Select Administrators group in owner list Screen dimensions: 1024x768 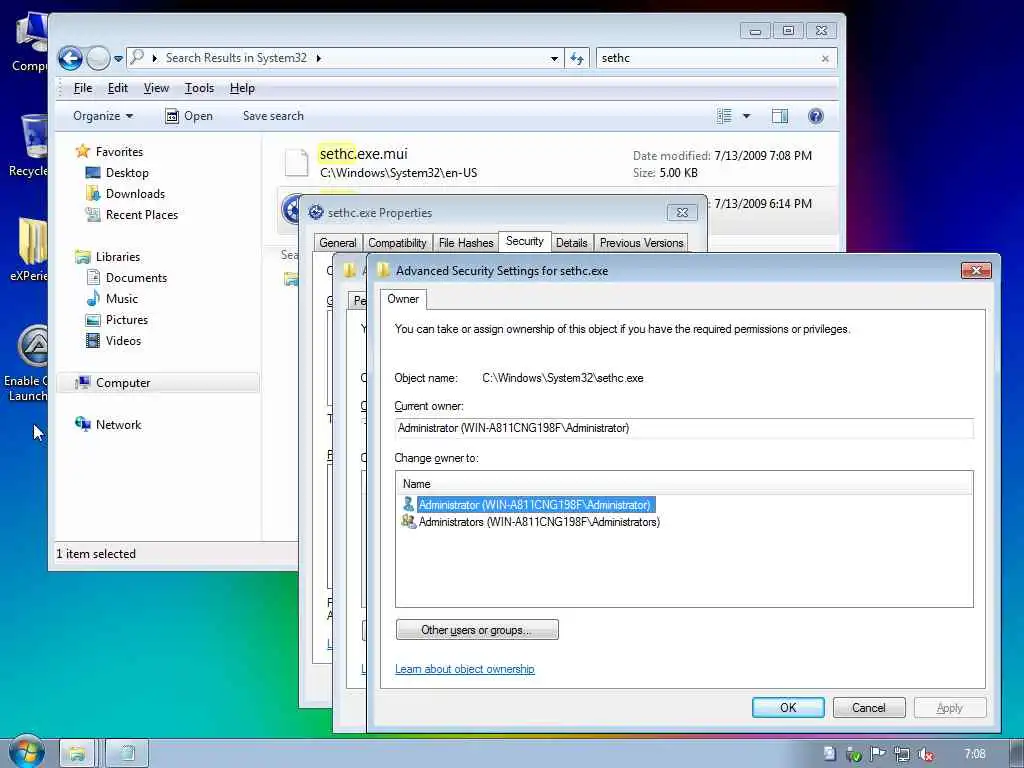point(539,522)
